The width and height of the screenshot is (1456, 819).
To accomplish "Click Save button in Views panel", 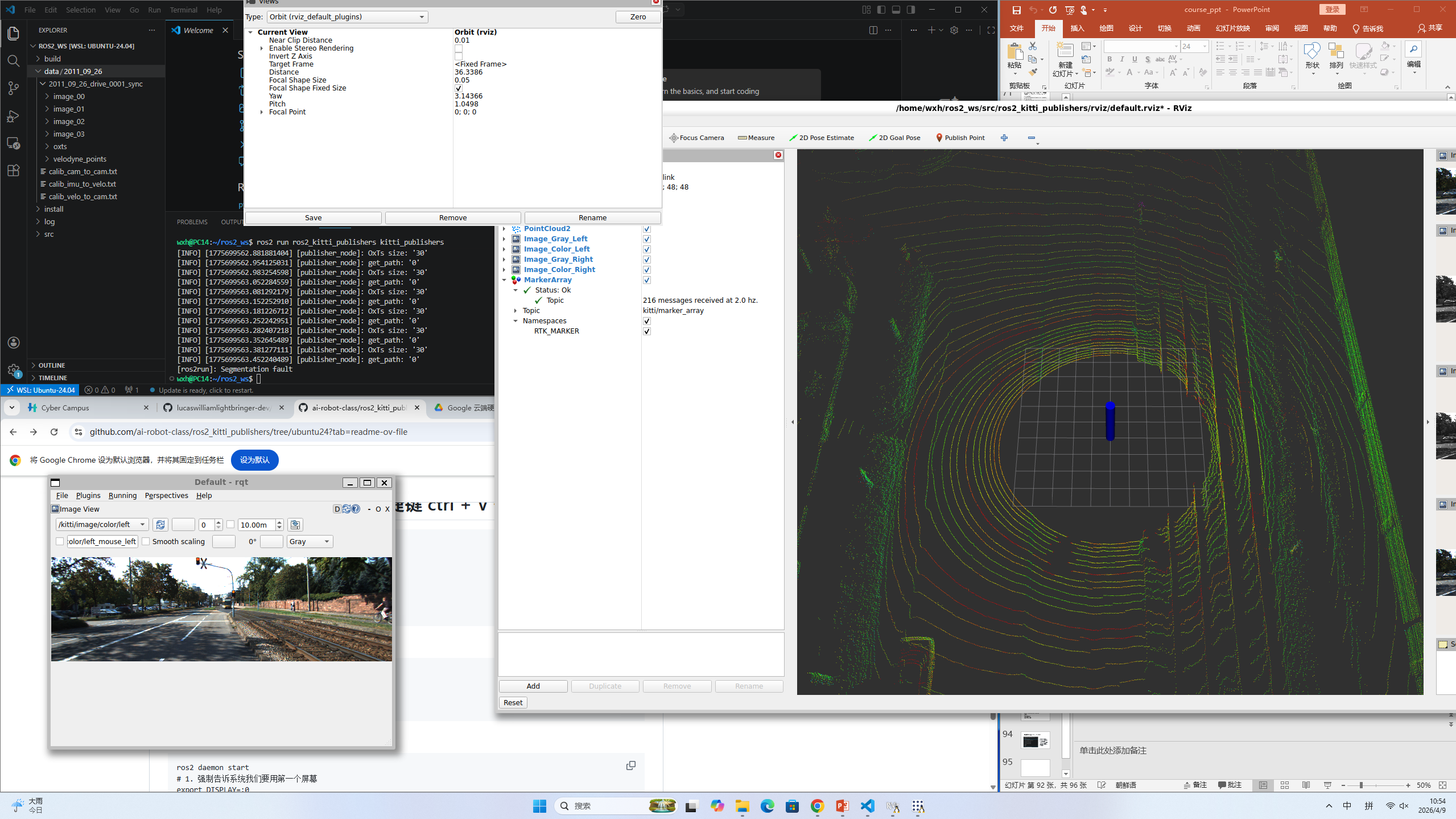I will tap(313, 218).
